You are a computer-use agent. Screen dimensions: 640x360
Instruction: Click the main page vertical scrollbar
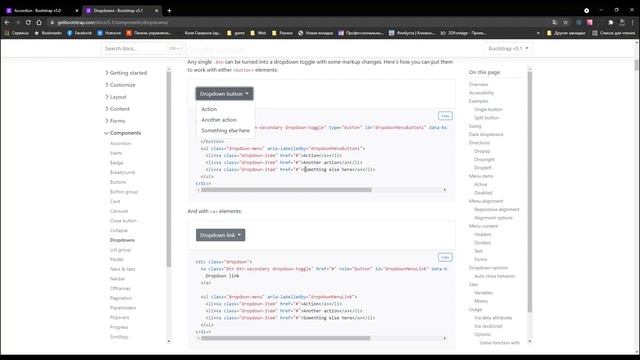636,64
